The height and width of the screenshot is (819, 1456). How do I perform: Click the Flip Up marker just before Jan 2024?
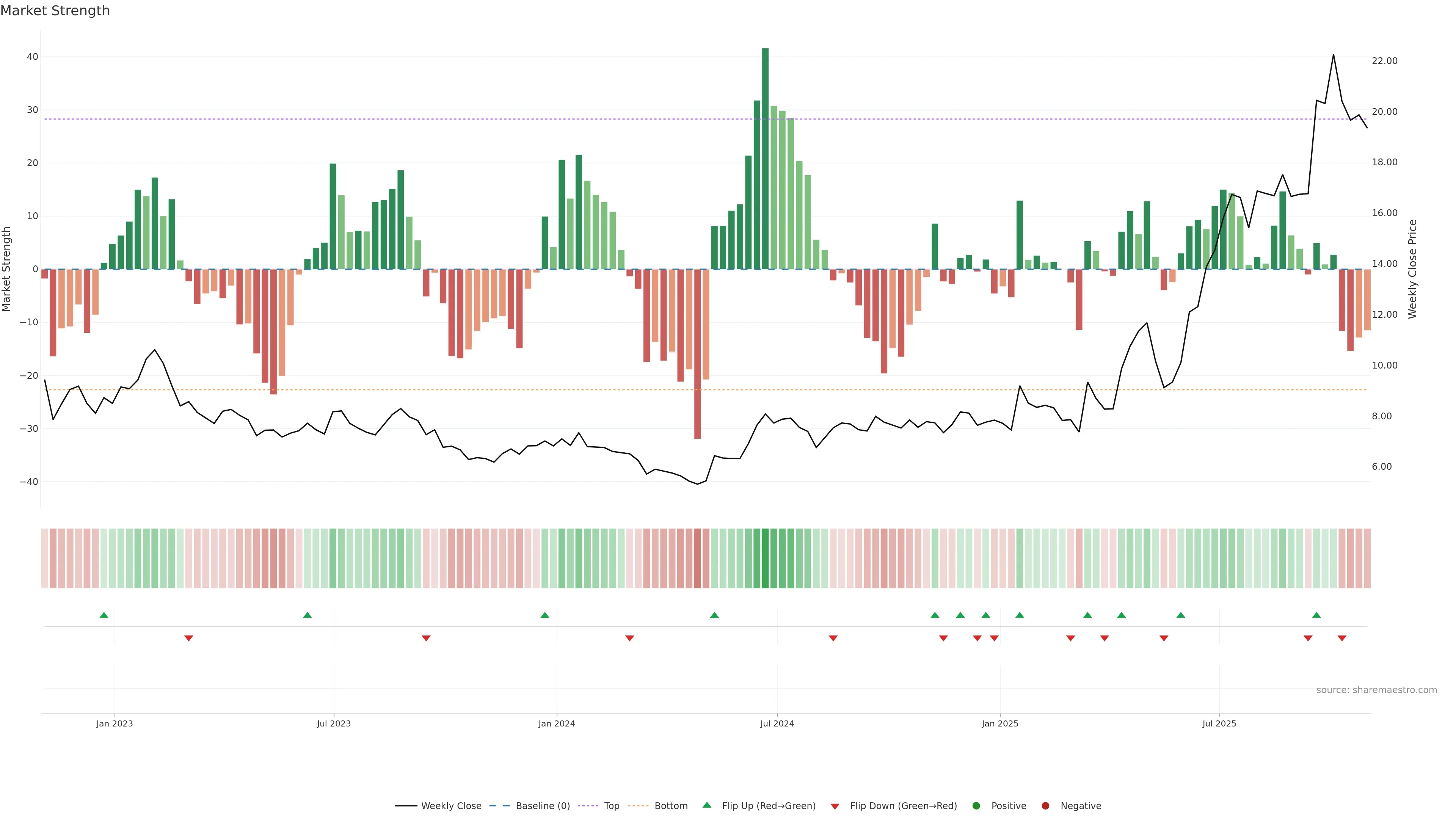[x=545, y=615]
